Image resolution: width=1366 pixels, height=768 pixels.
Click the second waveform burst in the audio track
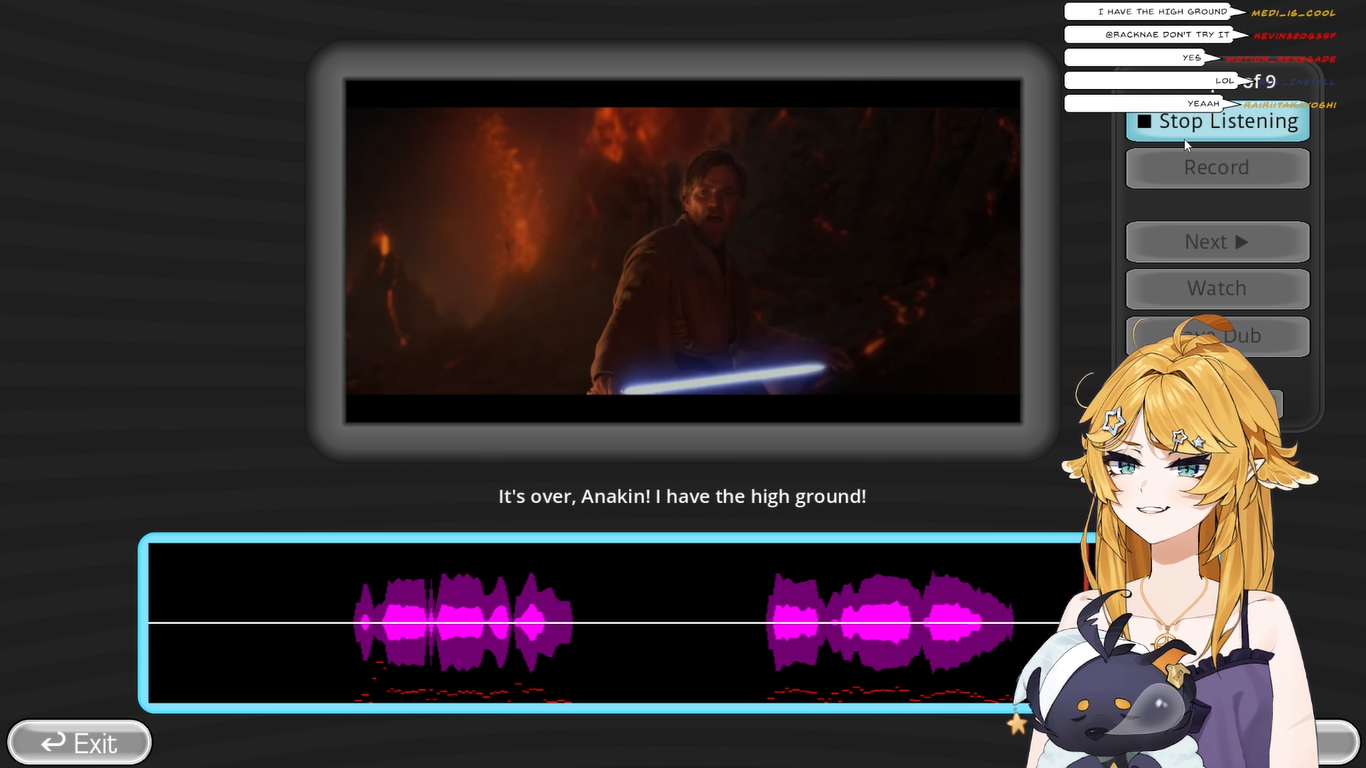[x=890, y=622]
